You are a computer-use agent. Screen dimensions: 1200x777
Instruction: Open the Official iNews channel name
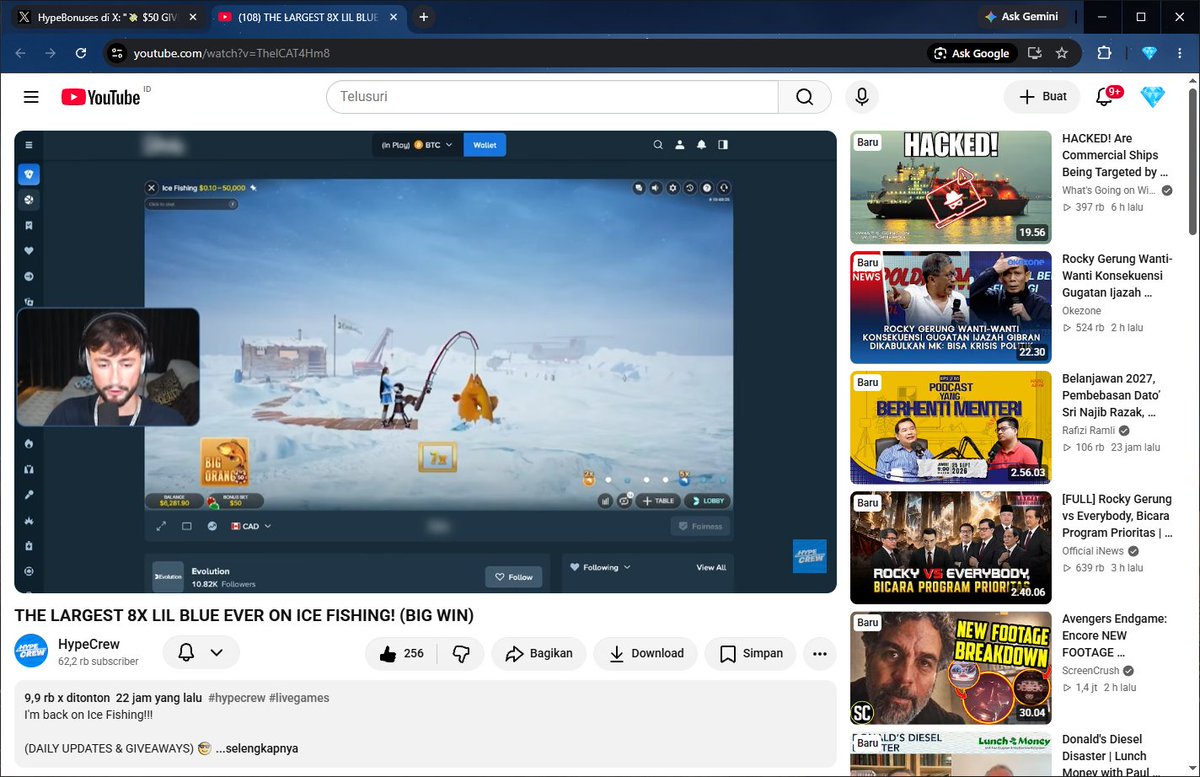pos(1094,550)
